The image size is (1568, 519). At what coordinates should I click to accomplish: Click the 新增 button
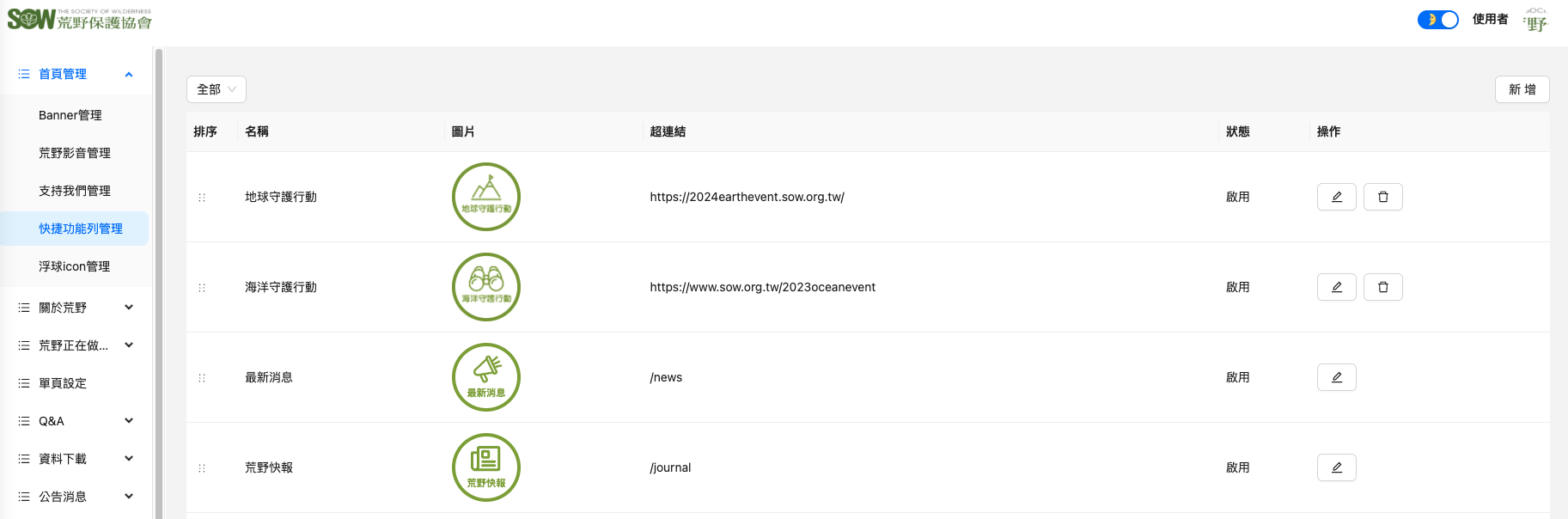1522,89
